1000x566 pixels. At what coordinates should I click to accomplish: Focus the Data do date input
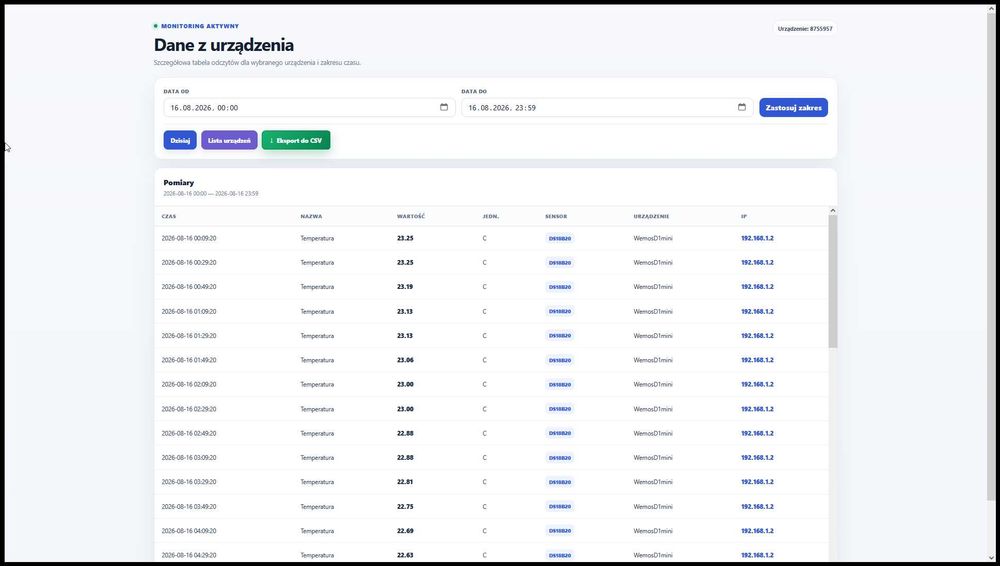point(607,107)
